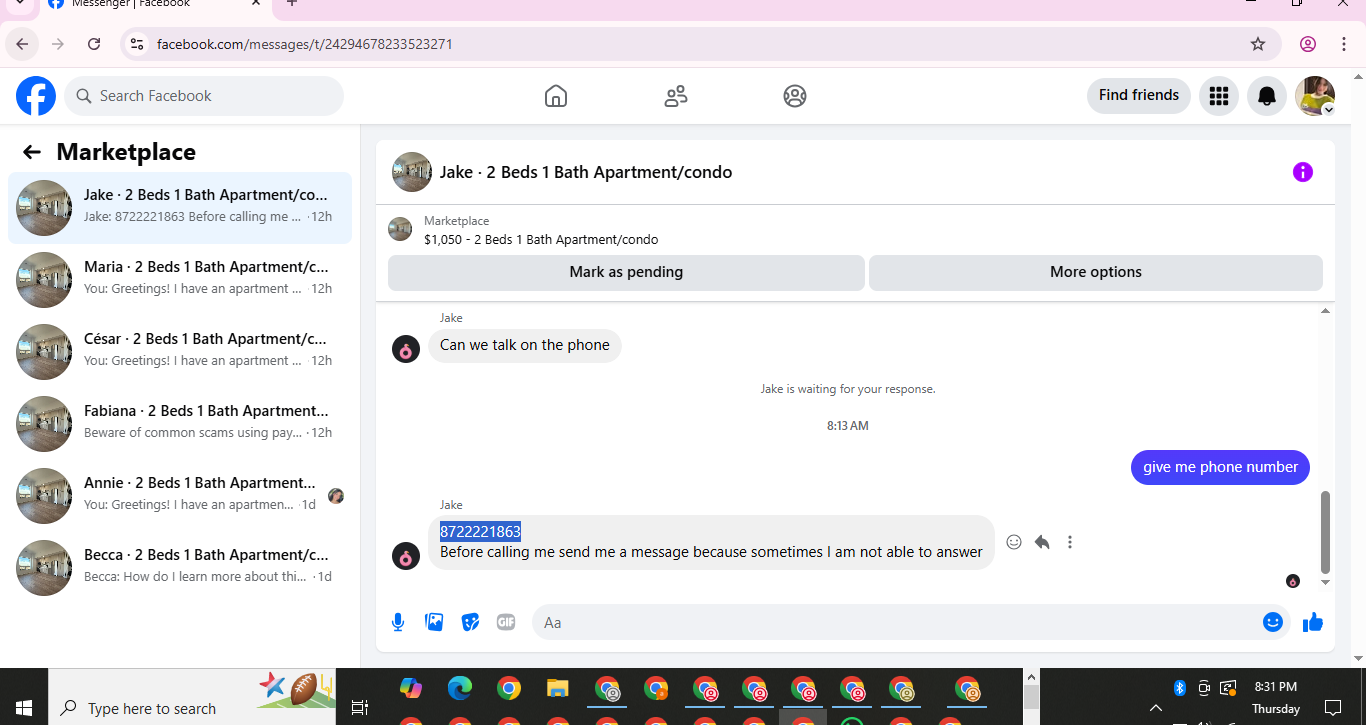
Task: Open conversation information purple icon
Action: pos(1303,172)
